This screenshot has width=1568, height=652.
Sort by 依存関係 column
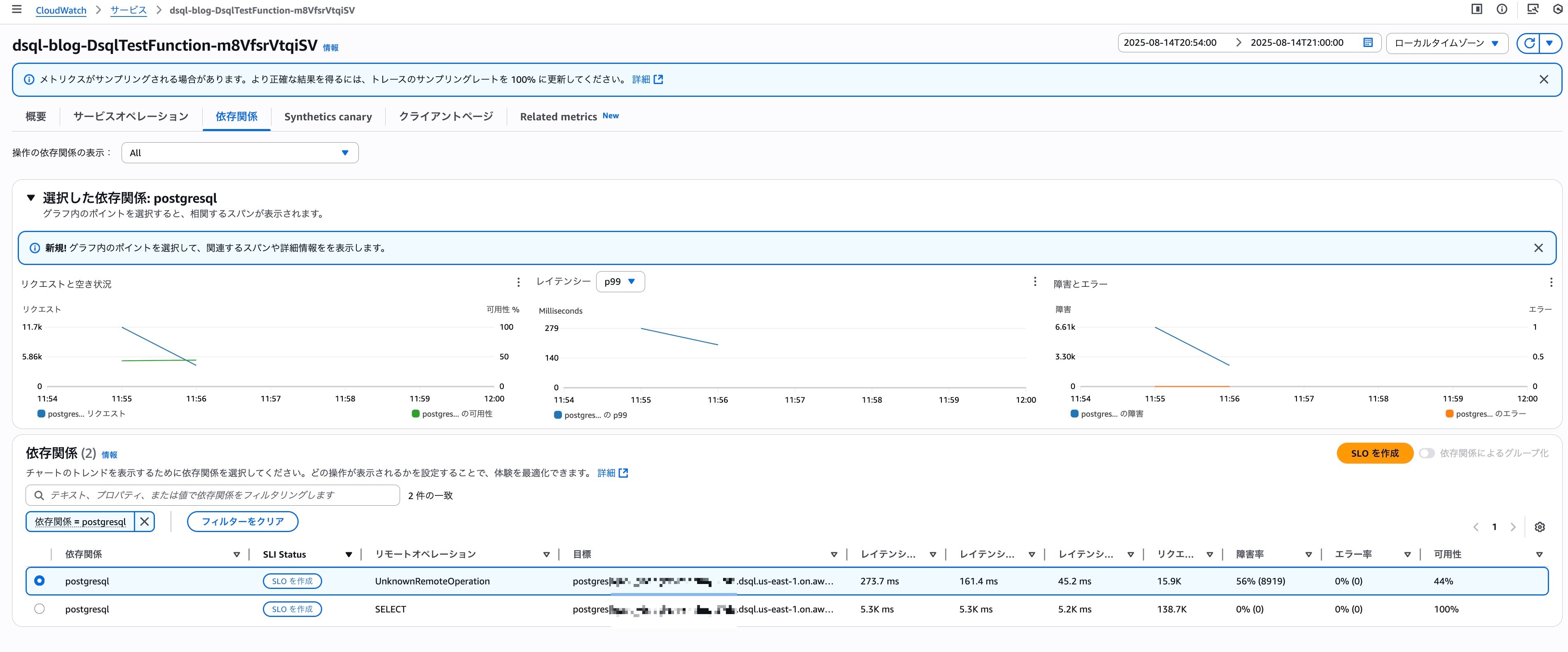[x=237, y=555]
